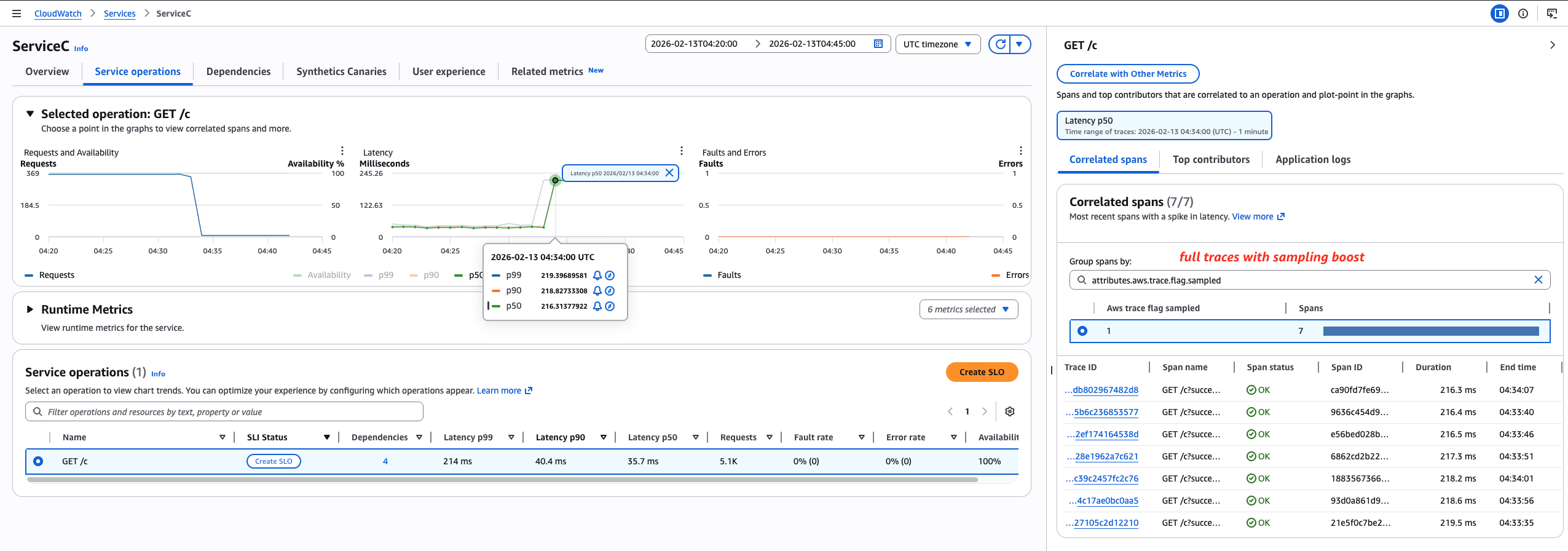Viewport: 1568px width, 551px height.
Task: Clear the group spans by field
Action: tap(1538, 280)
